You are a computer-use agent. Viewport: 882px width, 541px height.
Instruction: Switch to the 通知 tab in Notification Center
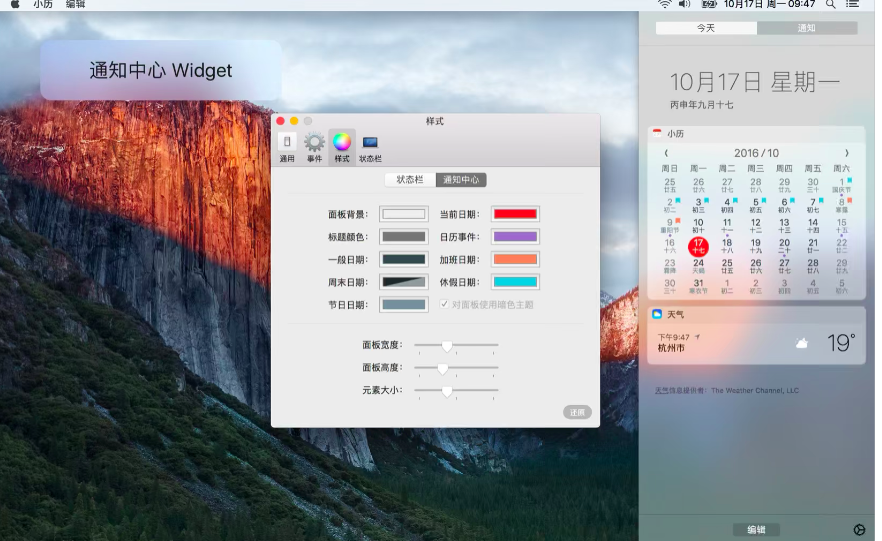click(806, 28)
